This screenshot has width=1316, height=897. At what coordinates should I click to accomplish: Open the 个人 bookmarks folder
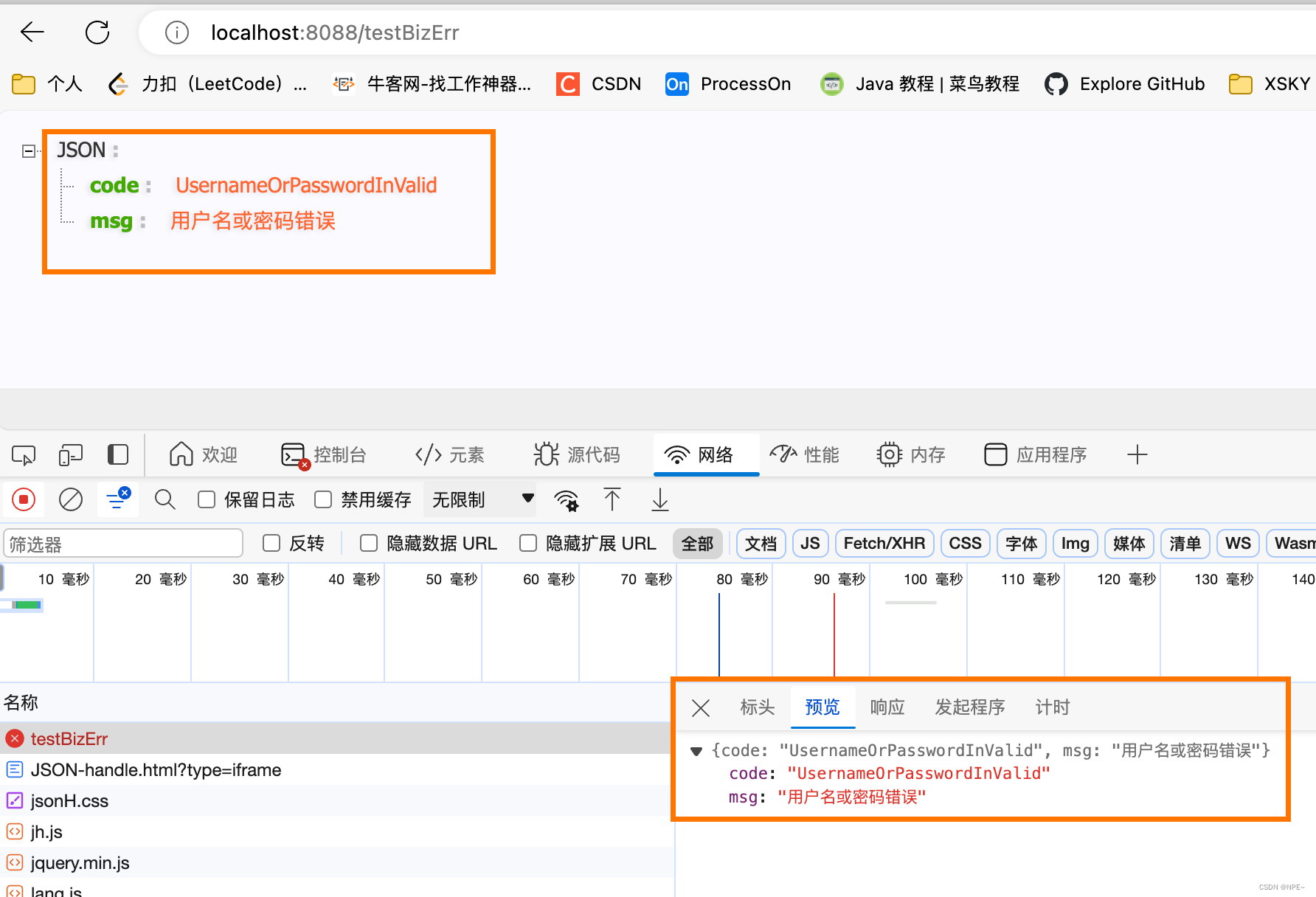point(47,84)
